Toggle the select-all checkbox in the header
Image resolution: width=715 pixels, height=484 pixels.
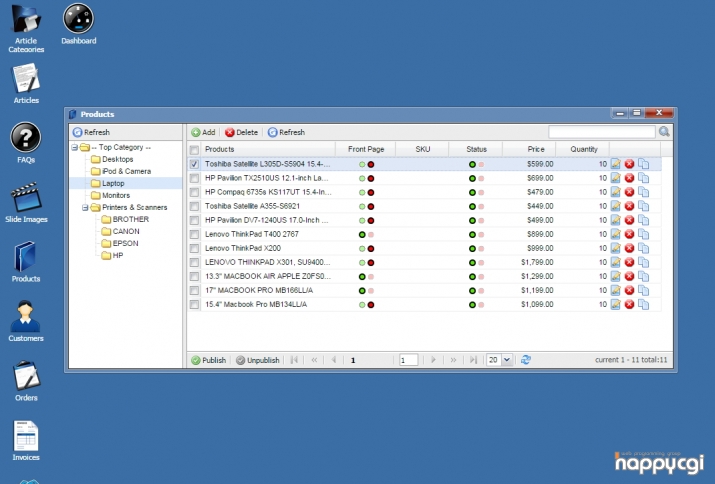[x=194, y=150]
